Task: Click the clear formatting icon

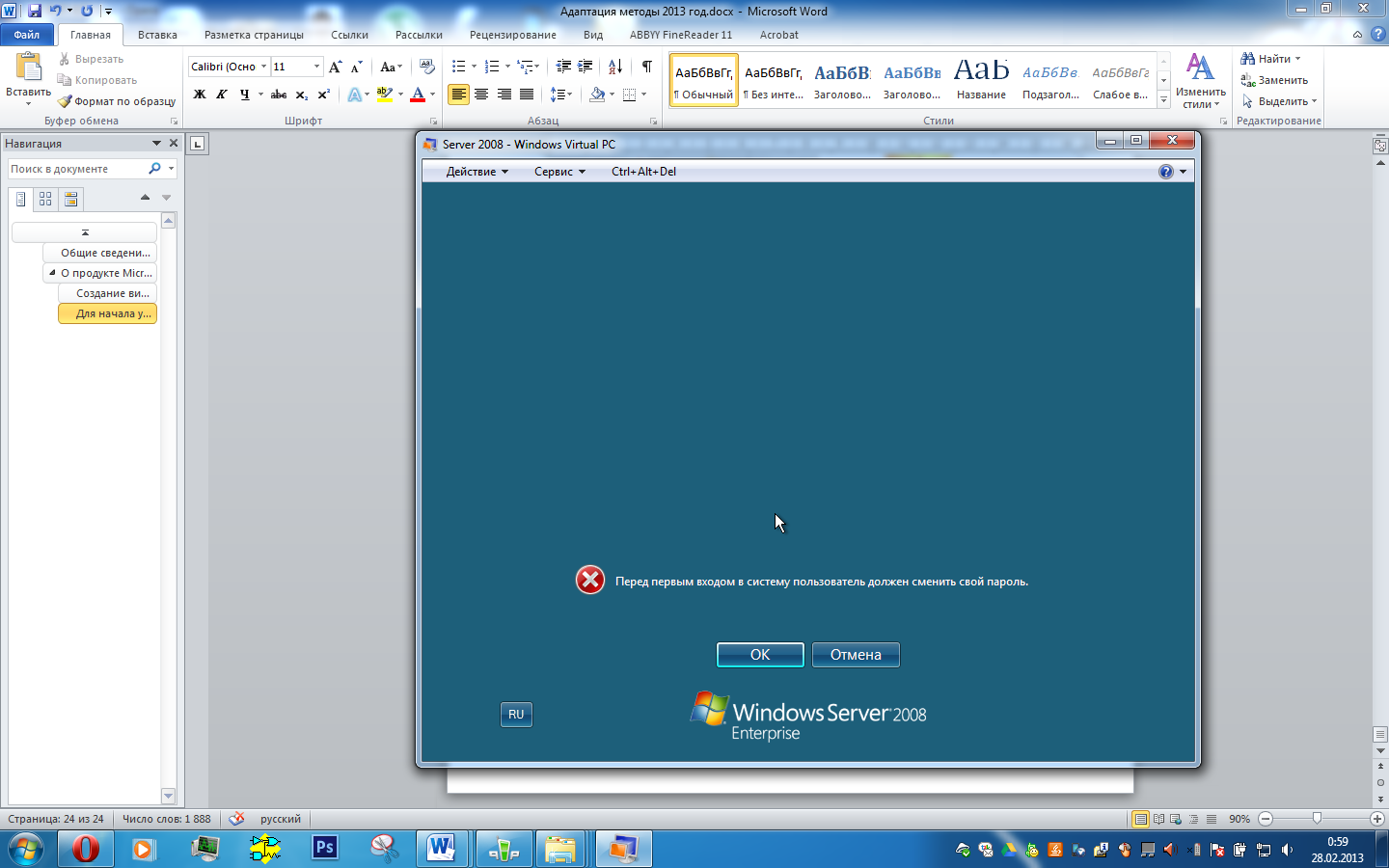Action: (427, 67)
